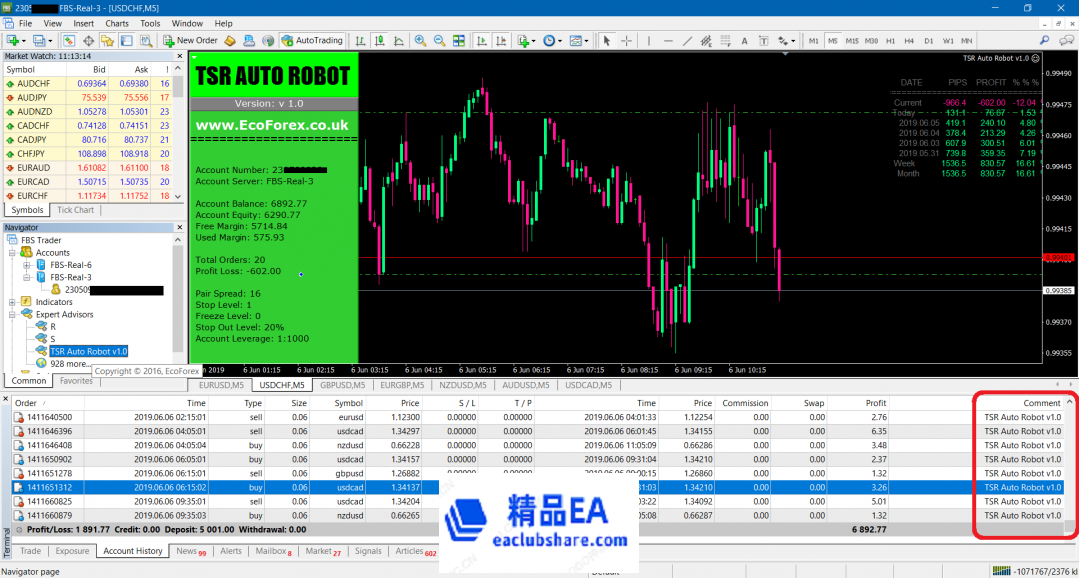Switch timeframe to M1
The image size is (1079, 578).
(813, 41)
